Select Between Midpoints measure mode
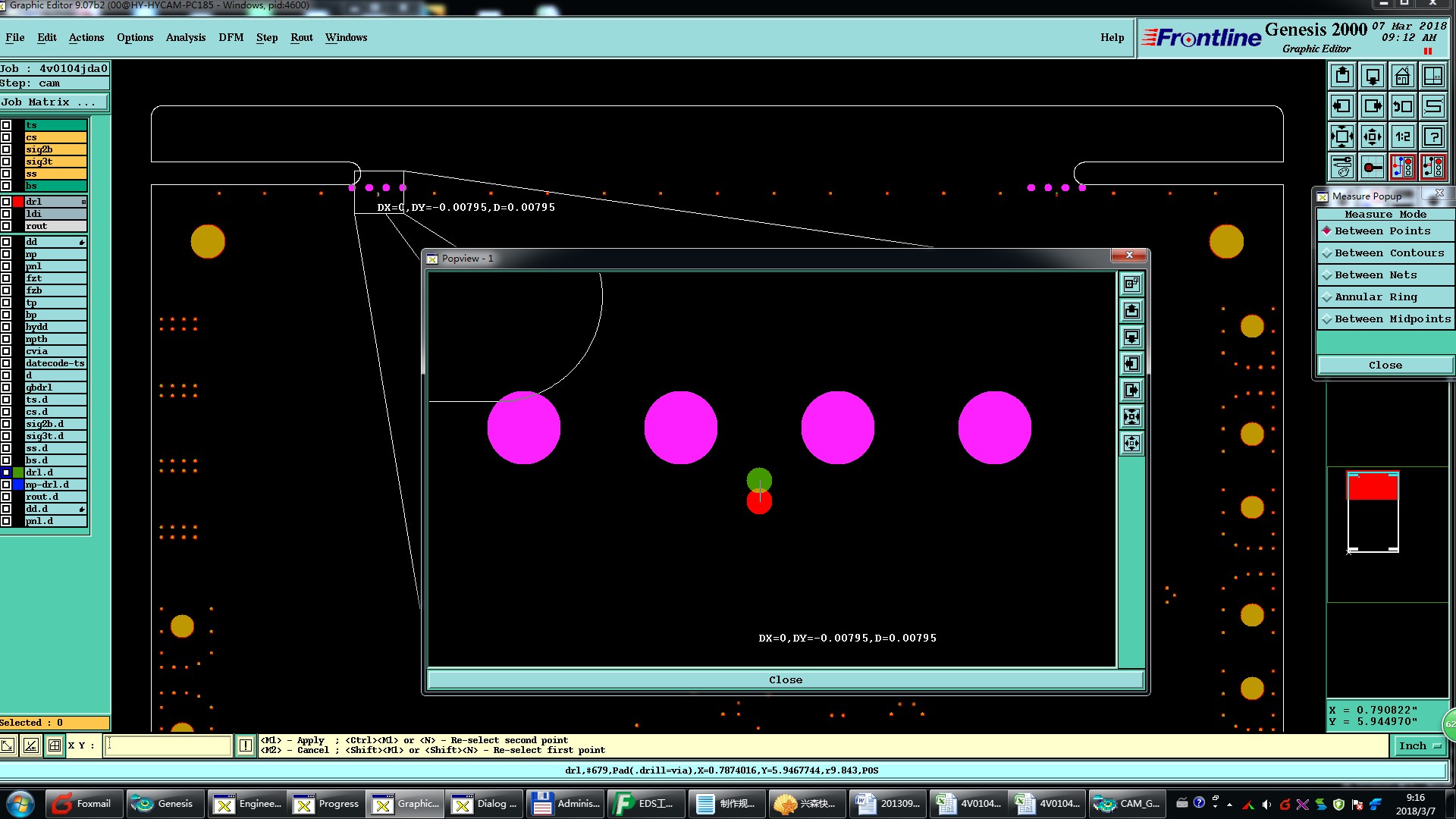 coord(1385,318)
